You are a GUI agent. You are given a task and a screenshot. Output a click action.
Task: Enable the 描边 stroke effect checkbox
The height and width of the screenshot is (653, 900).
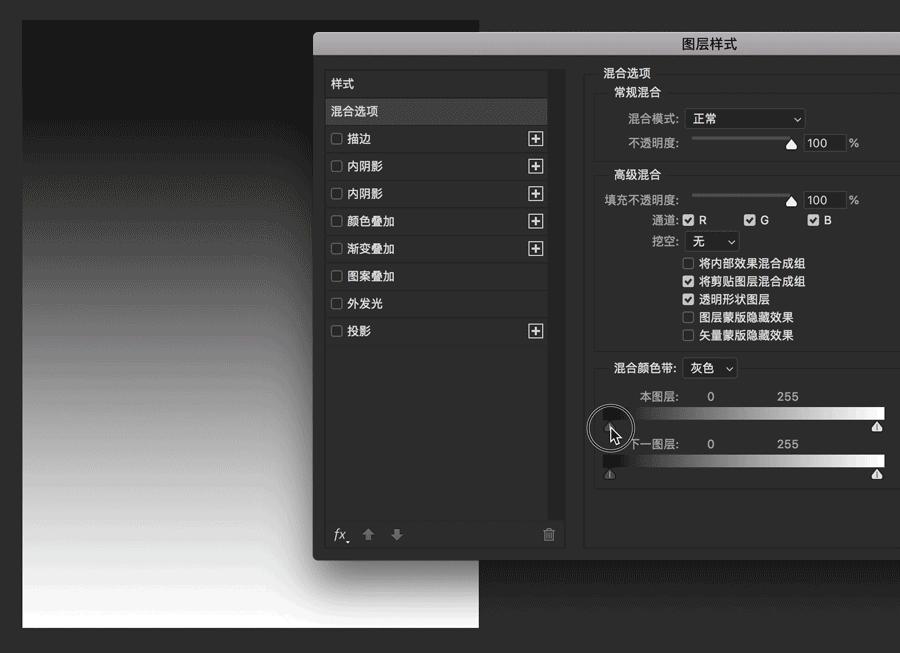[x=335, y=139]
